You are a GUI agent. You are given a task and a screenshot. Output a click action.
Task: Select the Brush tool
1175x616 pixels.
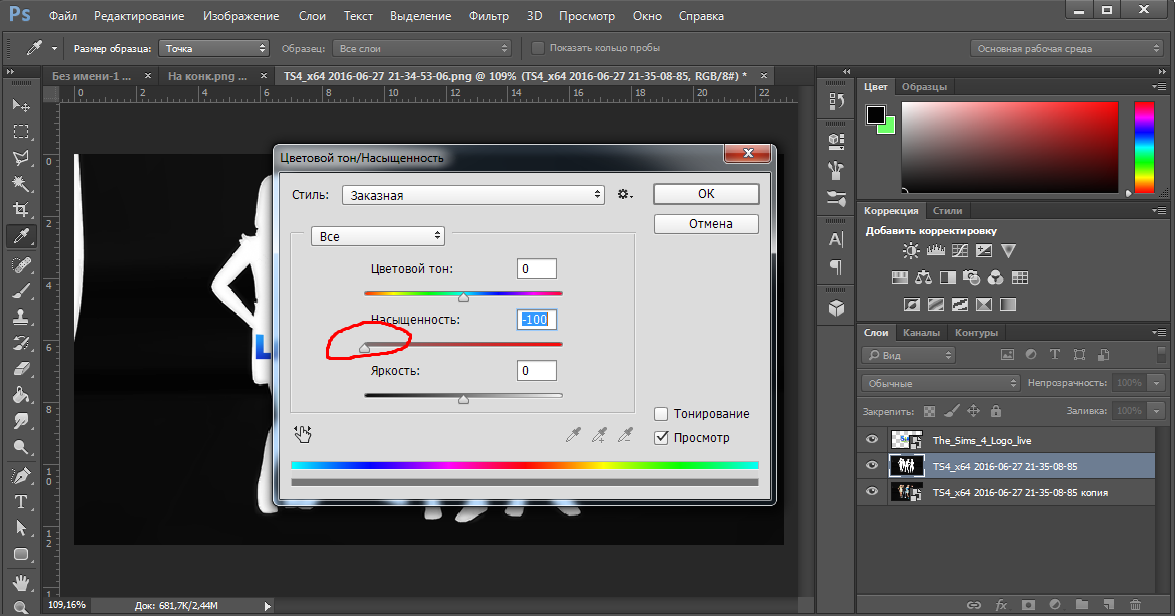[21, 291]
